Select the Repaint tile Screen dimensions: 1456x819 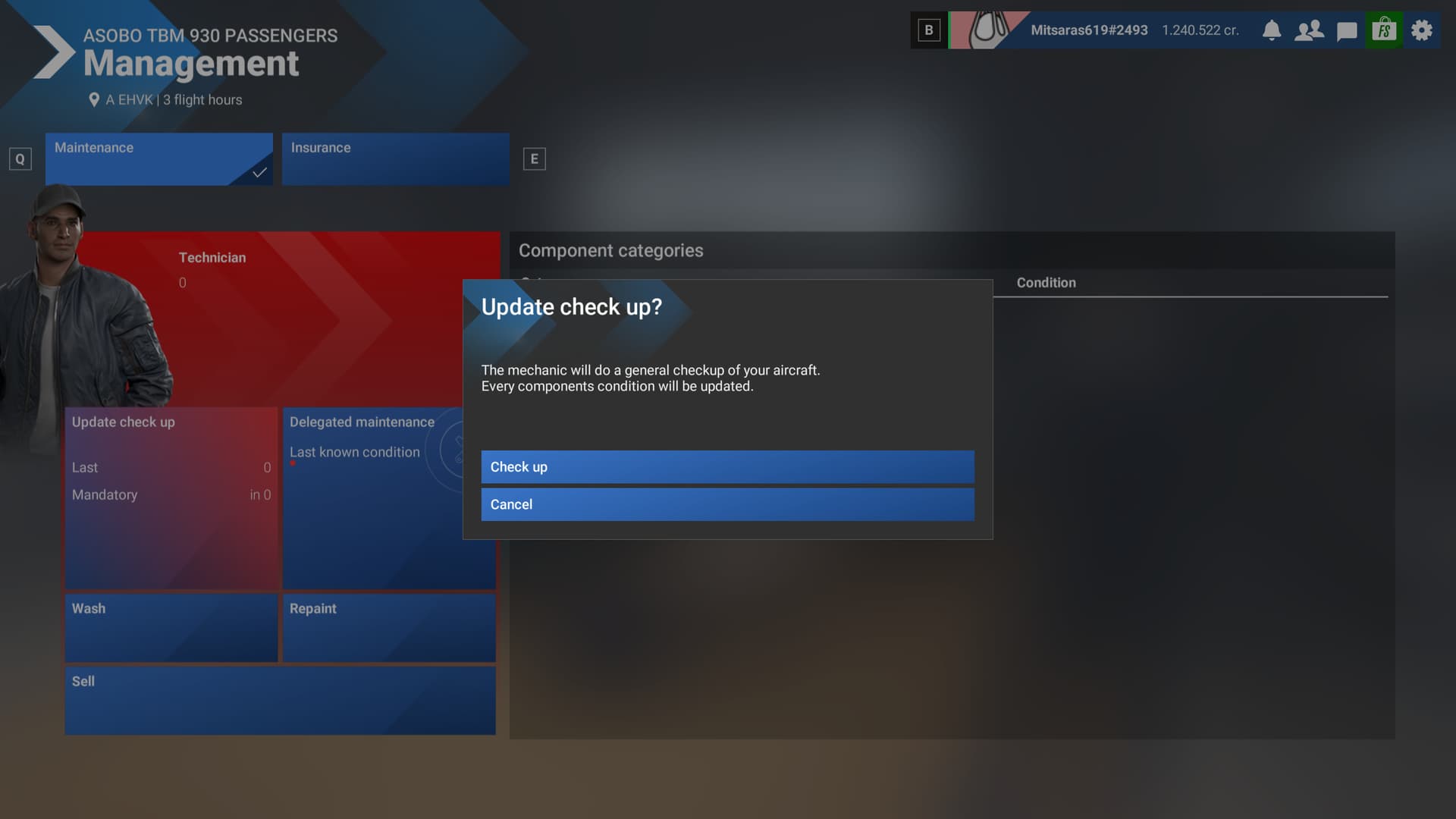coord(389,628)
